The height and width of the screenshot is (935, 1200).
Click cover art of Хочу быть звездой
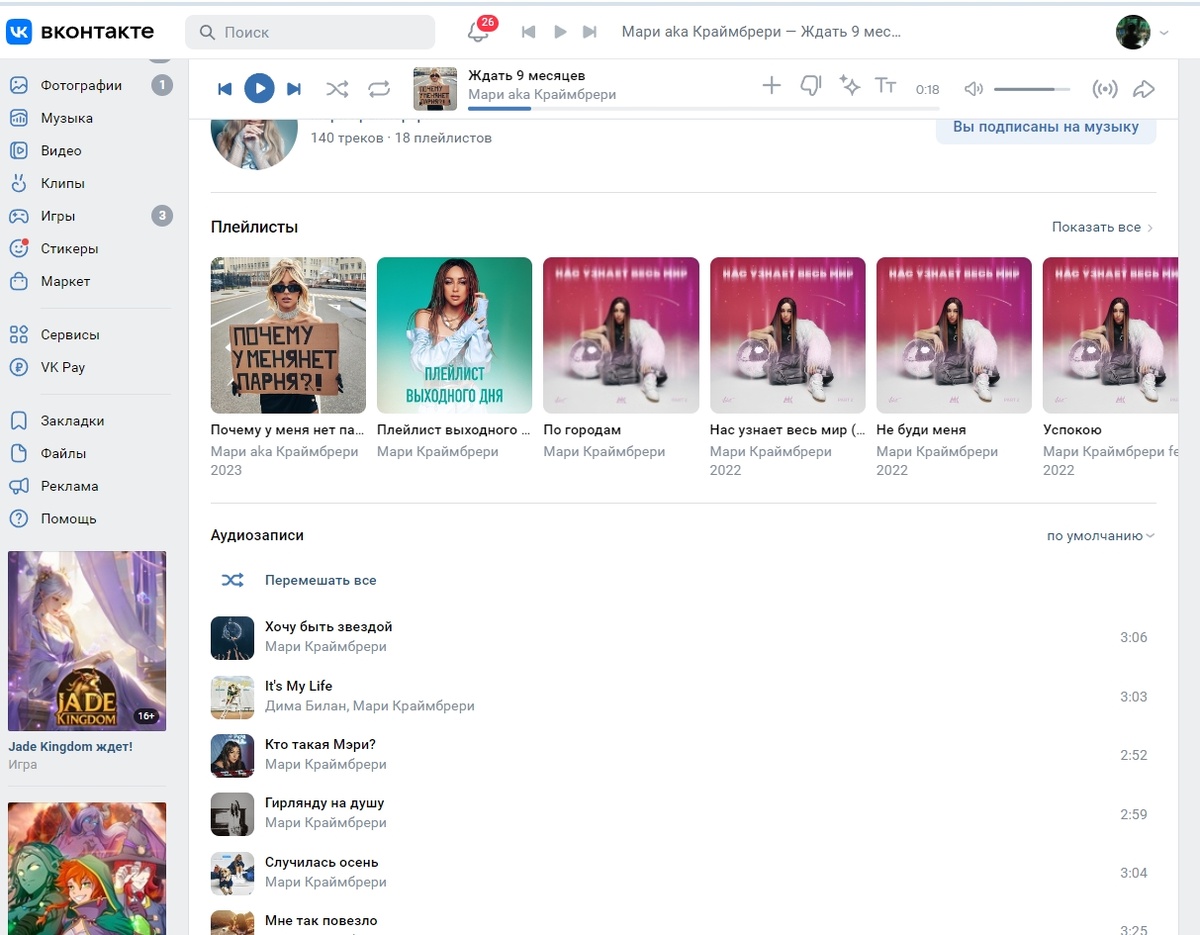click(x=232, y=638)
